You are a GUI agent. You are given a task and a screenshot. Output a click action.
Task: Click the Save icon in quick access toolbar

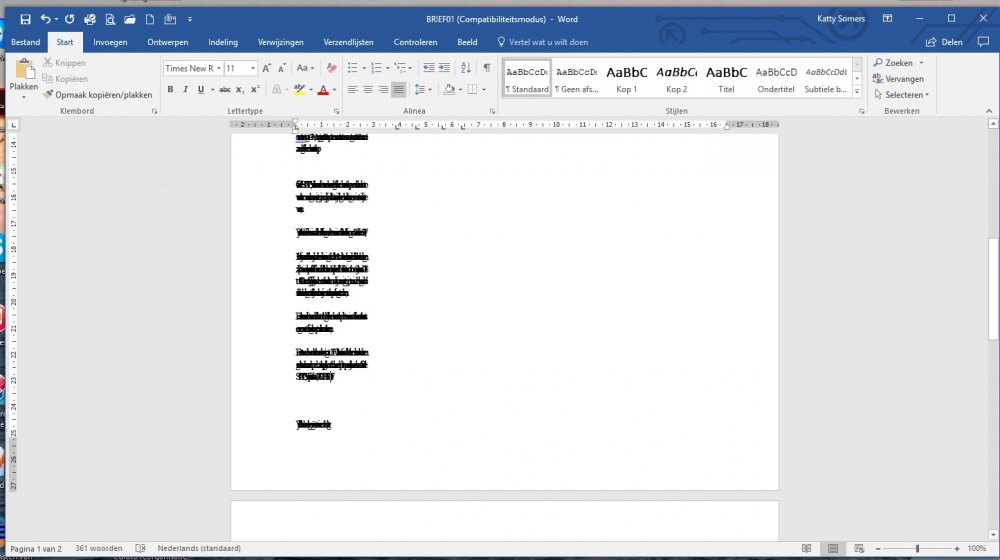(x=25, y=19)
